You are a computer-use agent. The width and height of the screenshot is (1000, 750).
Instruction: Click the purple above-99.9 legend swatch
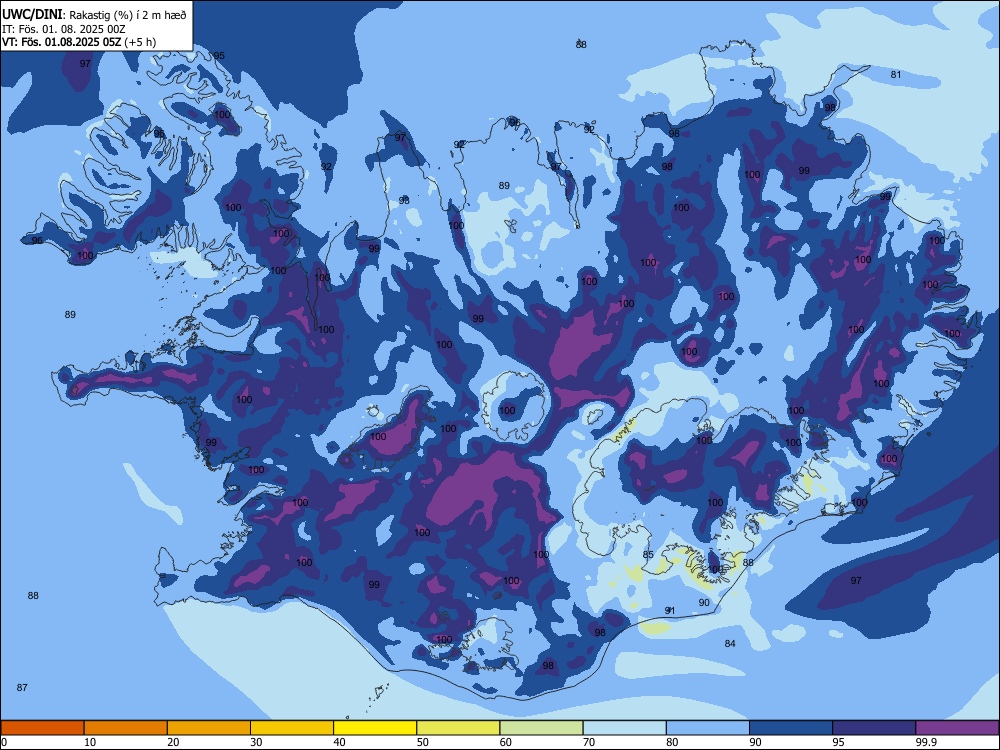(957, 728)
